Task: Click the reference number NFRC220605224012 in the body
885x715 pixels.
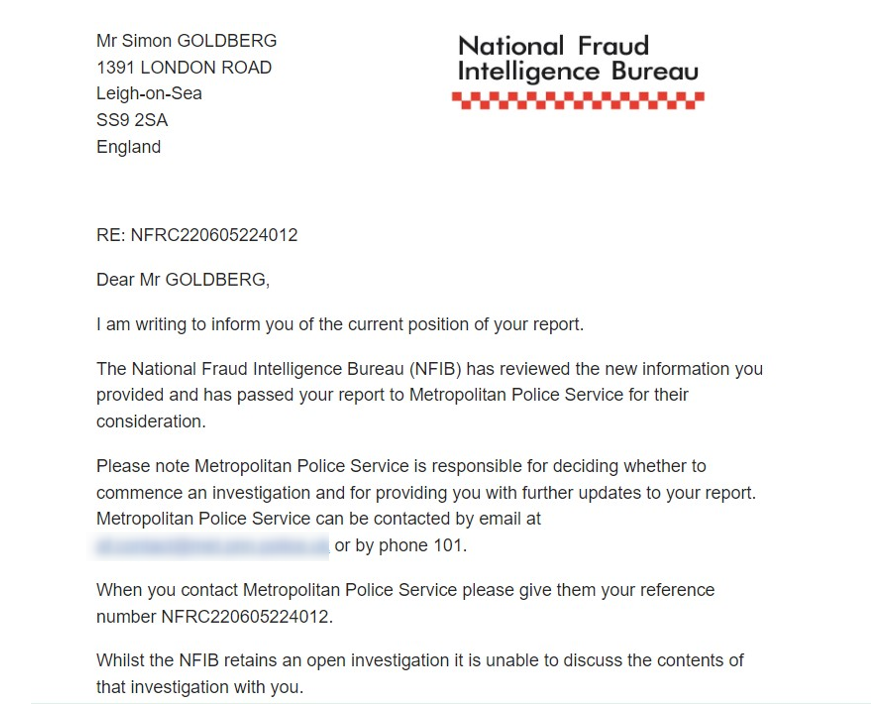Action: (245, 617)
